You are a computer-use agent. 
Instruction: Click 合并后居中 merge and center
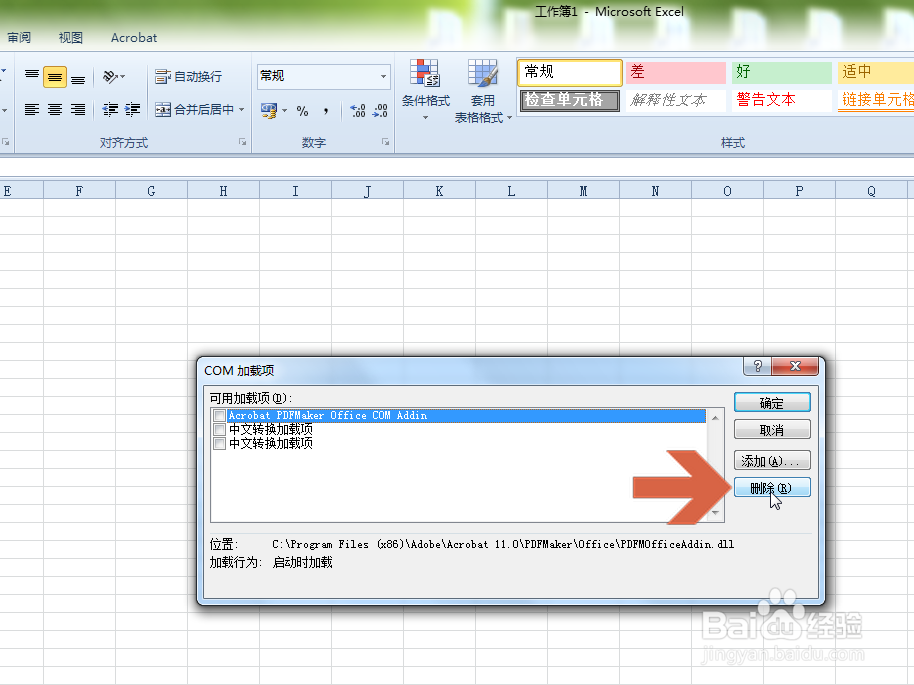[195, 109]
